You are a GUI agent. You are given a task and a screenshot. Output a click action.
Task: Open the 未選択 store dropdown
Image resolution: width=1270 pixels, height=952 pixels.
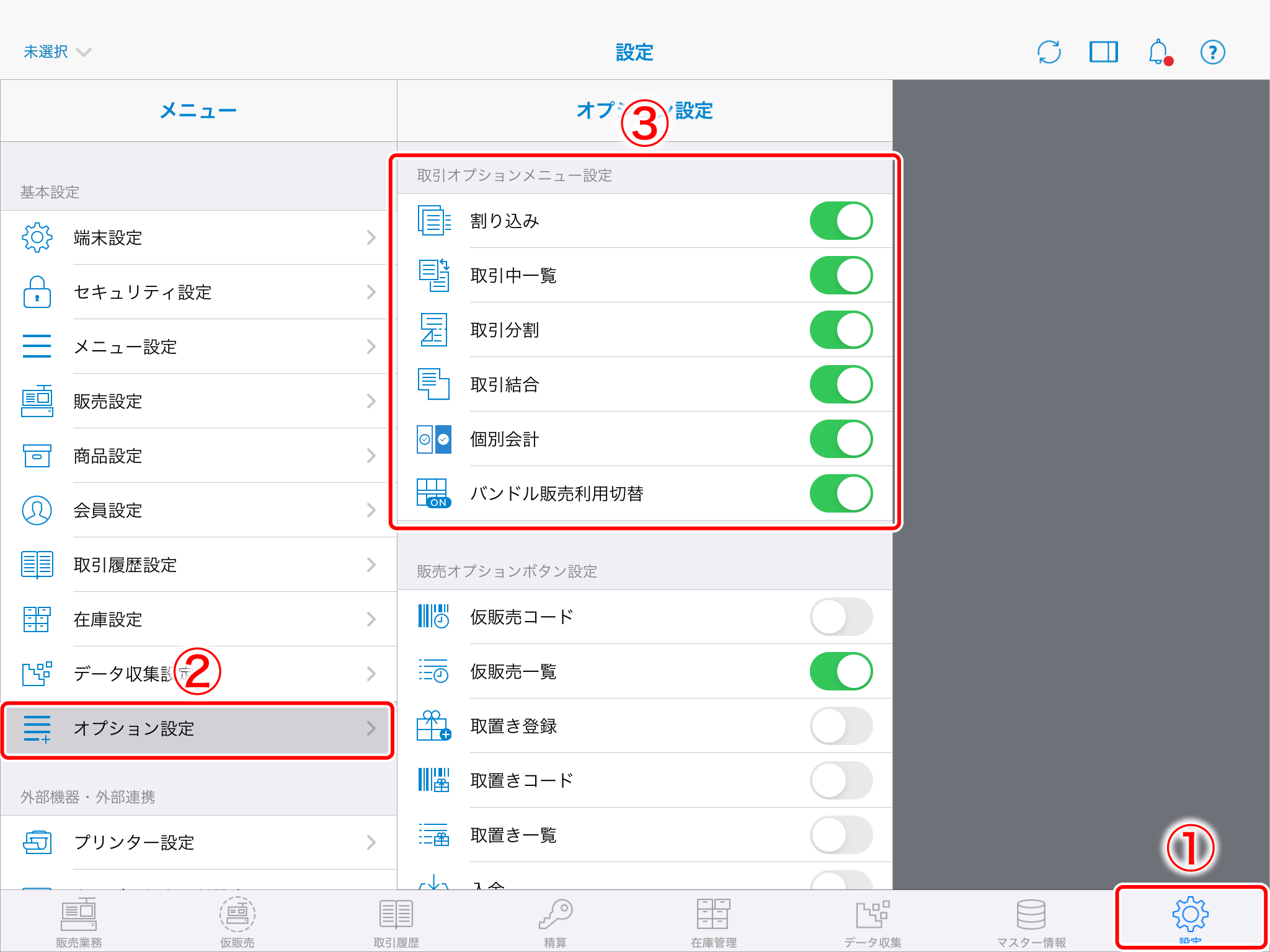pyautogui.click(x=57, y=52)
